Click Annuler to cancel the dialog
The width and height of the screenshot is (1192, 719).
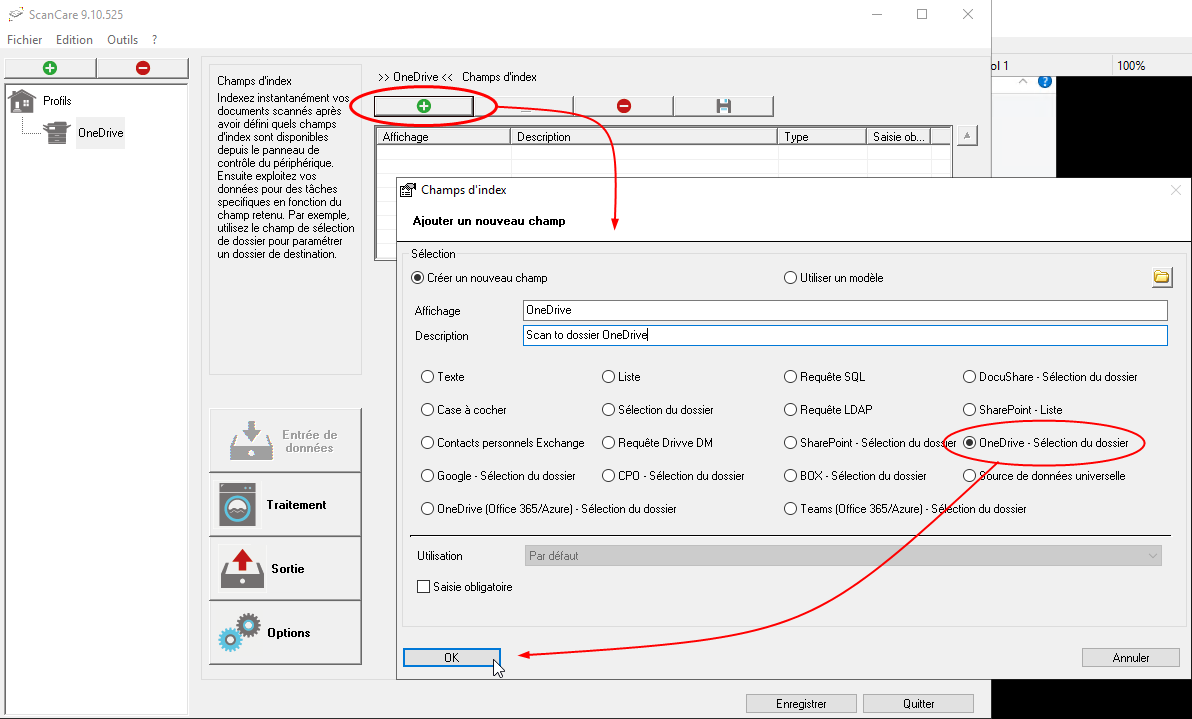(1130, 657)
